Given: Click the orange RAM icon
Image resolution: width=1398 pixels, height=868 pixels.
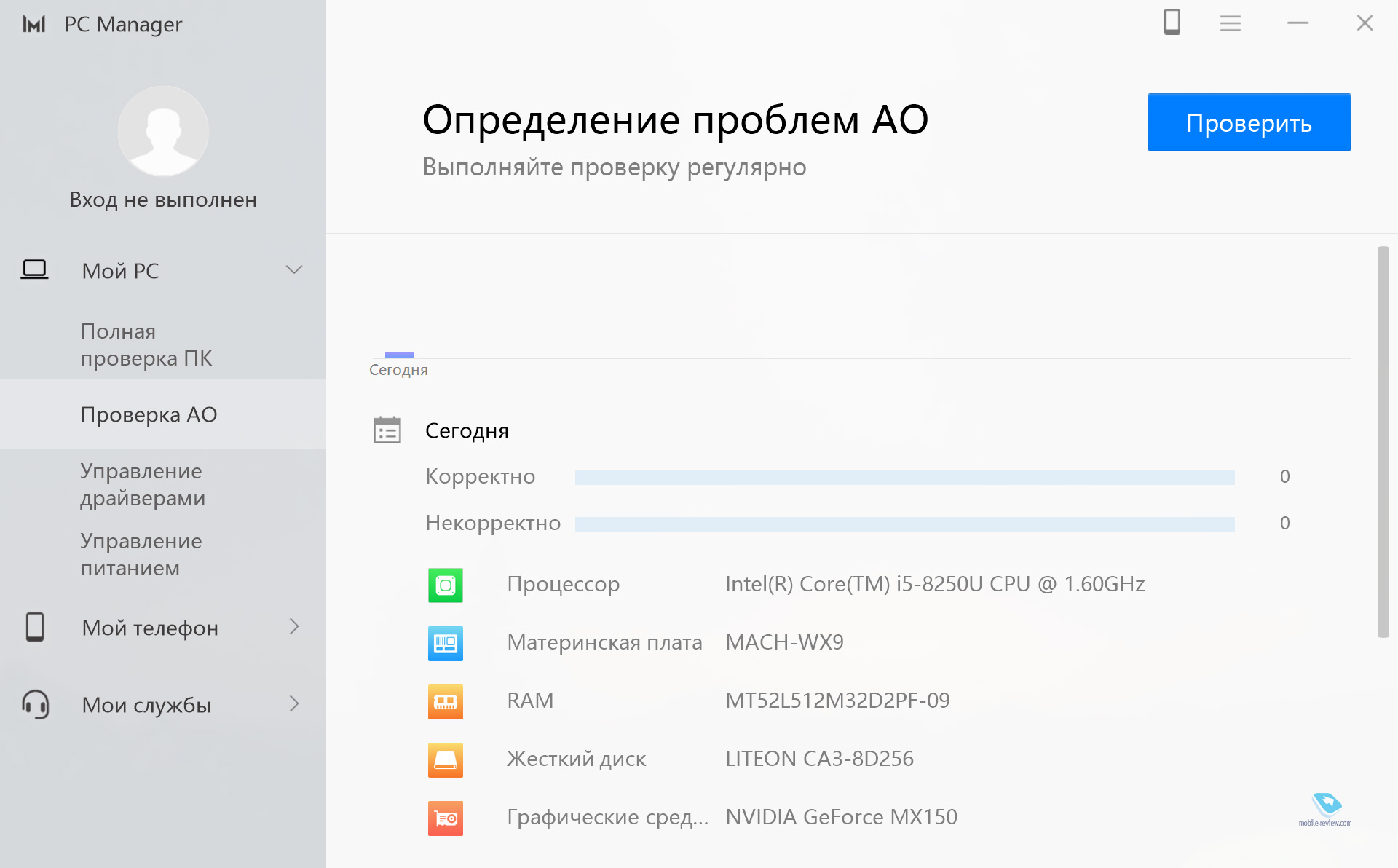Looking at the screenshot, I should (x=446, y=701).
